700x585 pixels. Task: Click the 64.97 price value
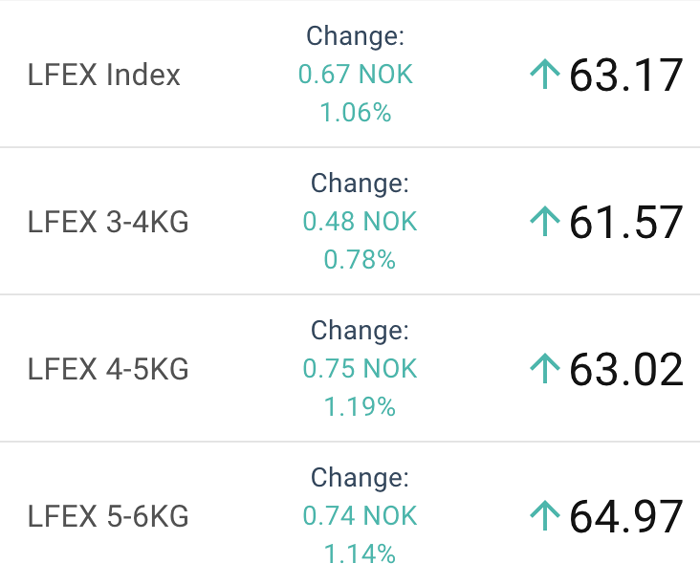click(x=626, y=517)
